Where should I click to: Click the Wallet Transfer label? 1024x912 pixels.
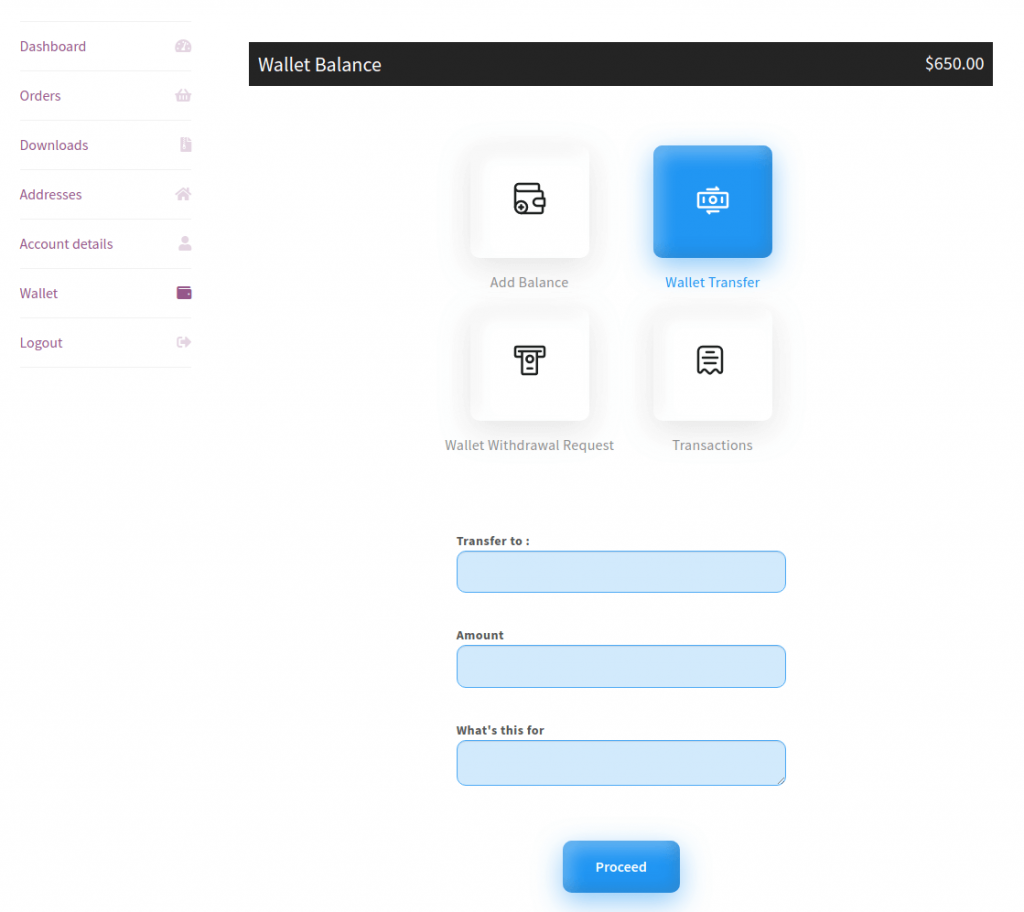712,282
